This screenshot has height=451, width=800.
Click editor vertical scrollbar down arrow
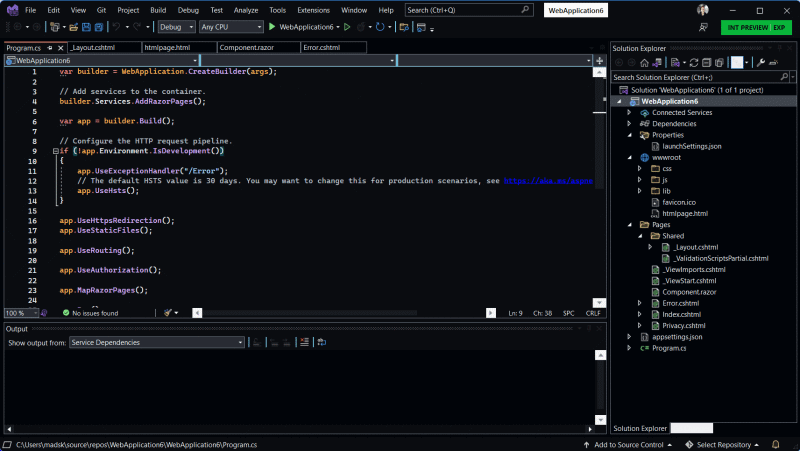pyautogui.click(x=599, y=303)
